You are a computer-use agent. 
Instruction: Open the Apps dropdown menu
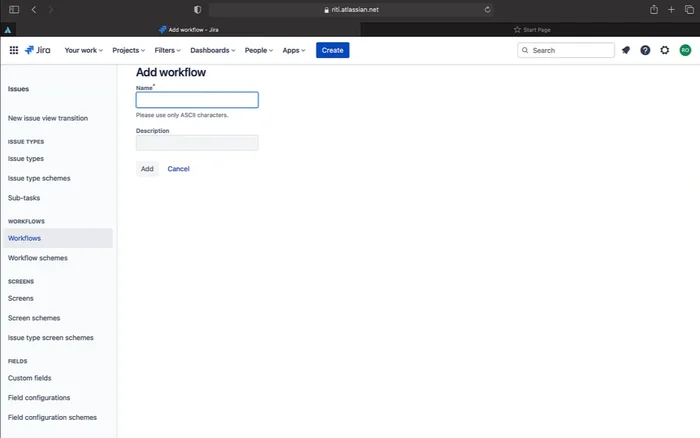(x=294, y=50)
